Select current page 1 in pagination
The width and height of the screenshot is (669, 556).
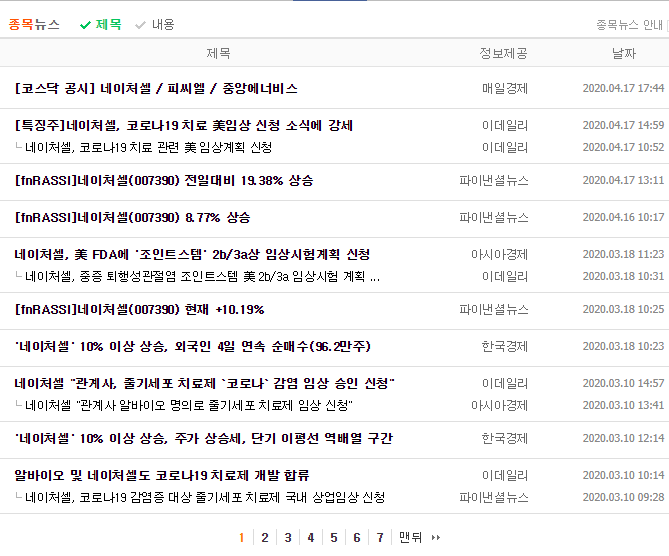[241, 538]
